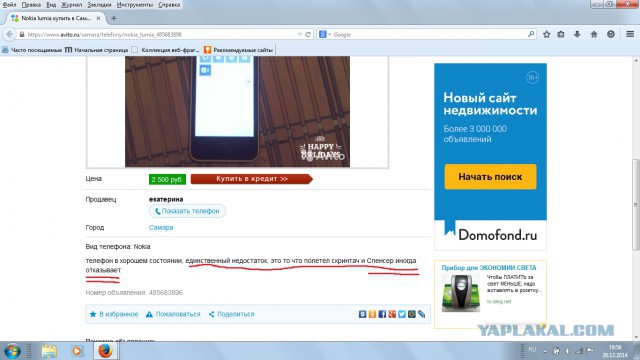Click inside the URL address bar
This screenshot has height=360, width=640.
pyautogui.click(x=159, y=35)
